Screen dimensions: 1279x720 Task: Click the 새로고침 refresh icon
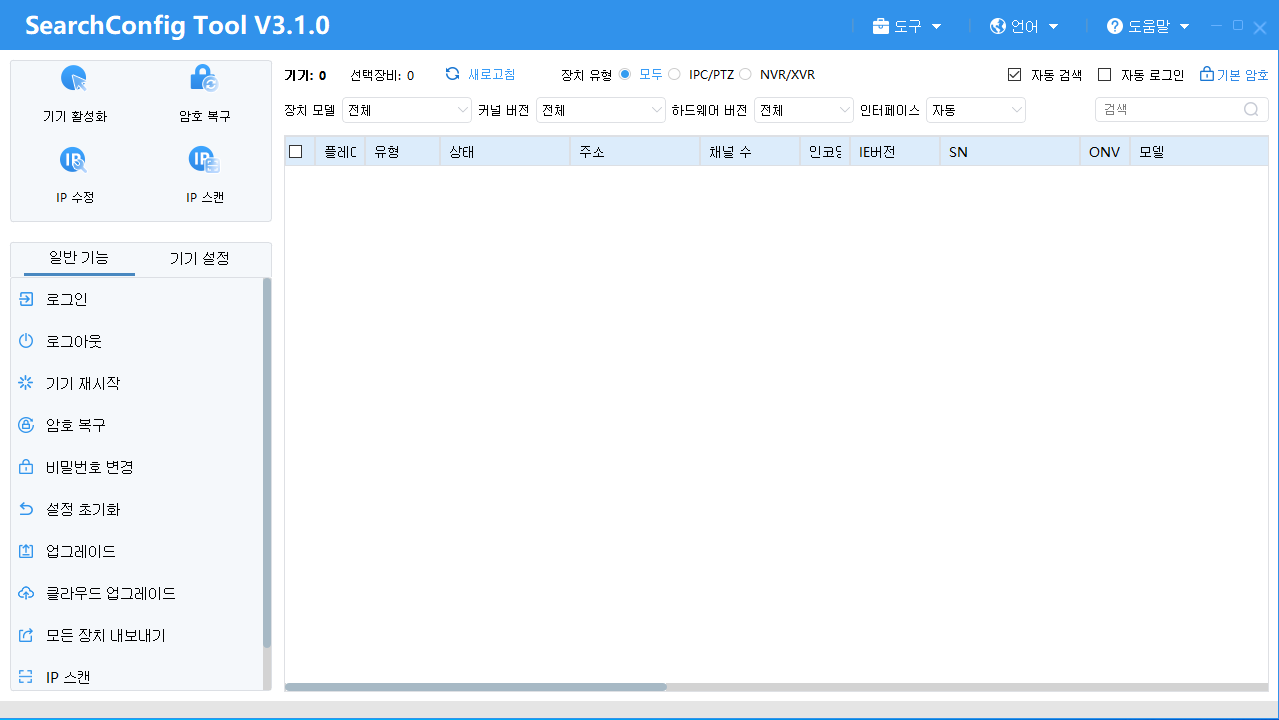453,74
